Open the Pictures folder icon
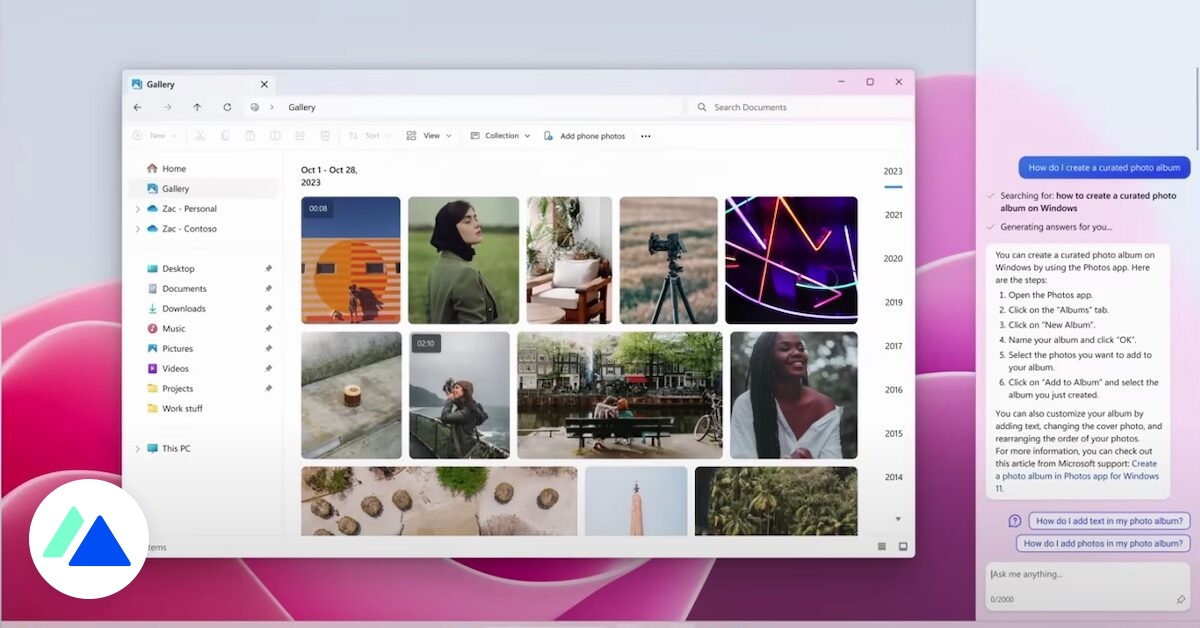This screenshot has width=1200, height=628. [x=152, y=349]
